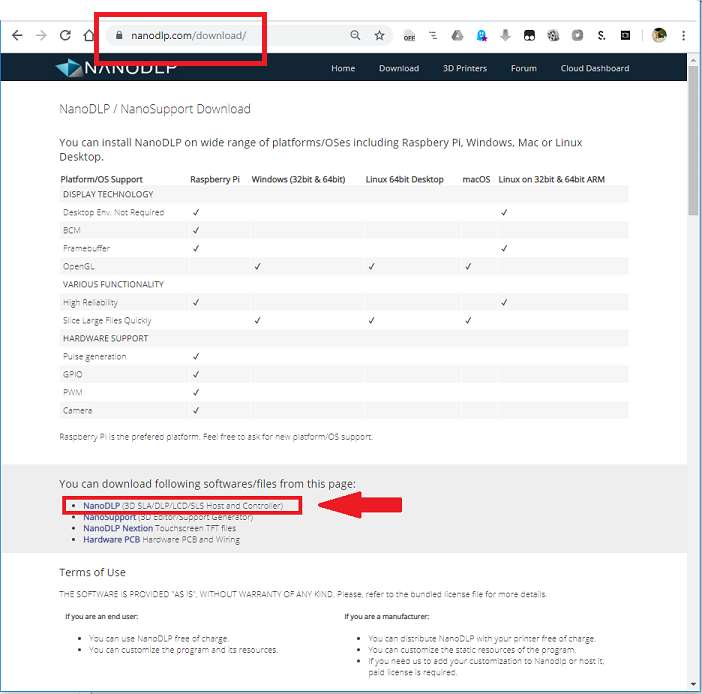Select the 'Raspberry Pi' column header
The height and width of the screenshot is (694, 702).
point(215,179)
